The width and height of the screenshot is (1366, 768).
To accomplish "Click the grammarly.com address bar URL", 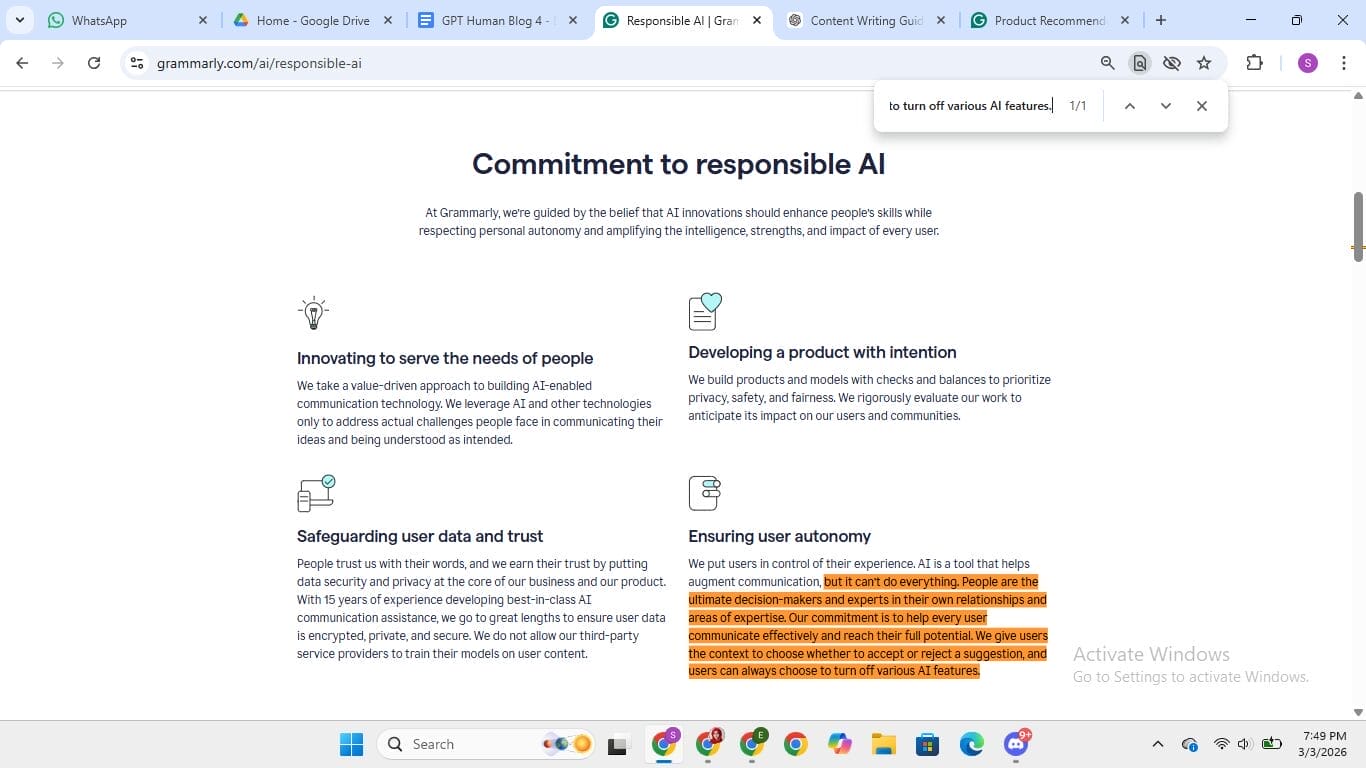I will click(x=259, y=63).
